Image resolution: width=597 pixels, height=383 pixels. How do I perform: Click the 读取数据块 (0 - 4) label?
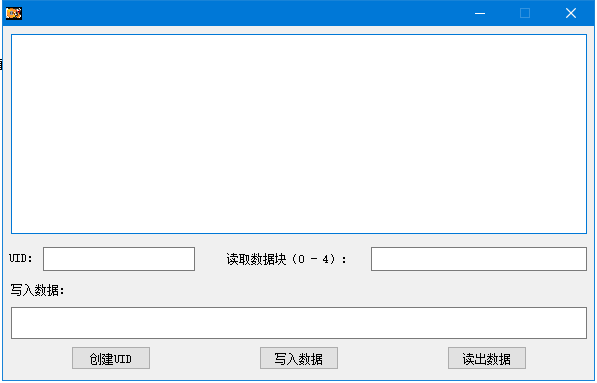287,259
